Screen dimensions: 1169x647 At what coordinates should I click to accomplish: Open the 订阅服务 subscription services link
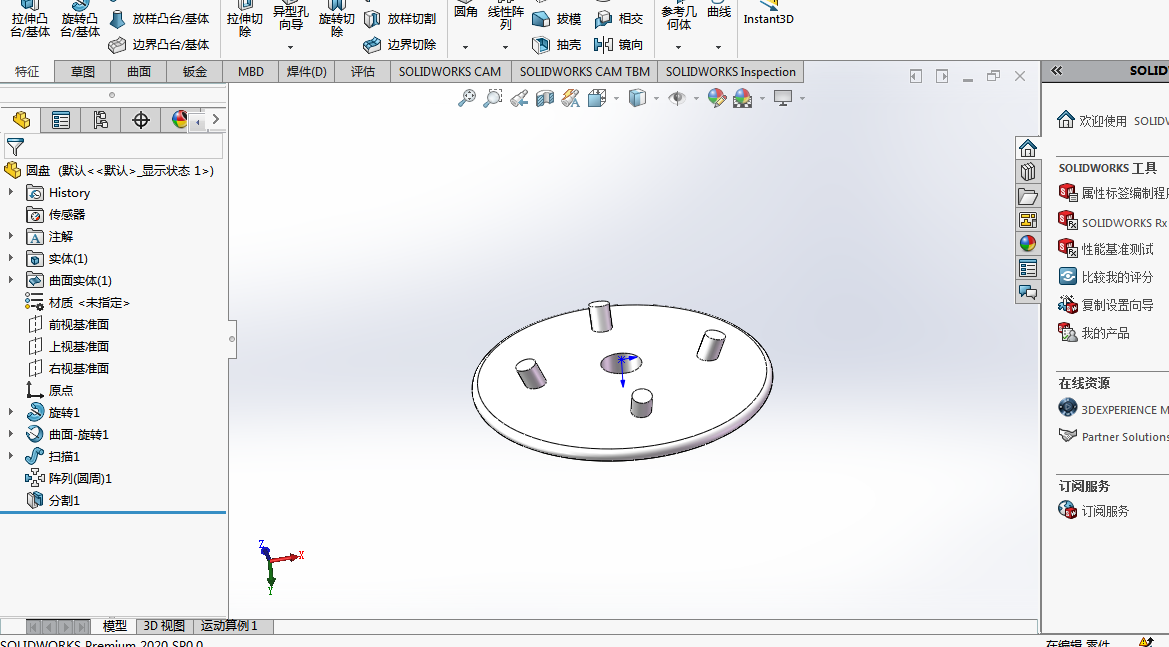pos(1094,511)
